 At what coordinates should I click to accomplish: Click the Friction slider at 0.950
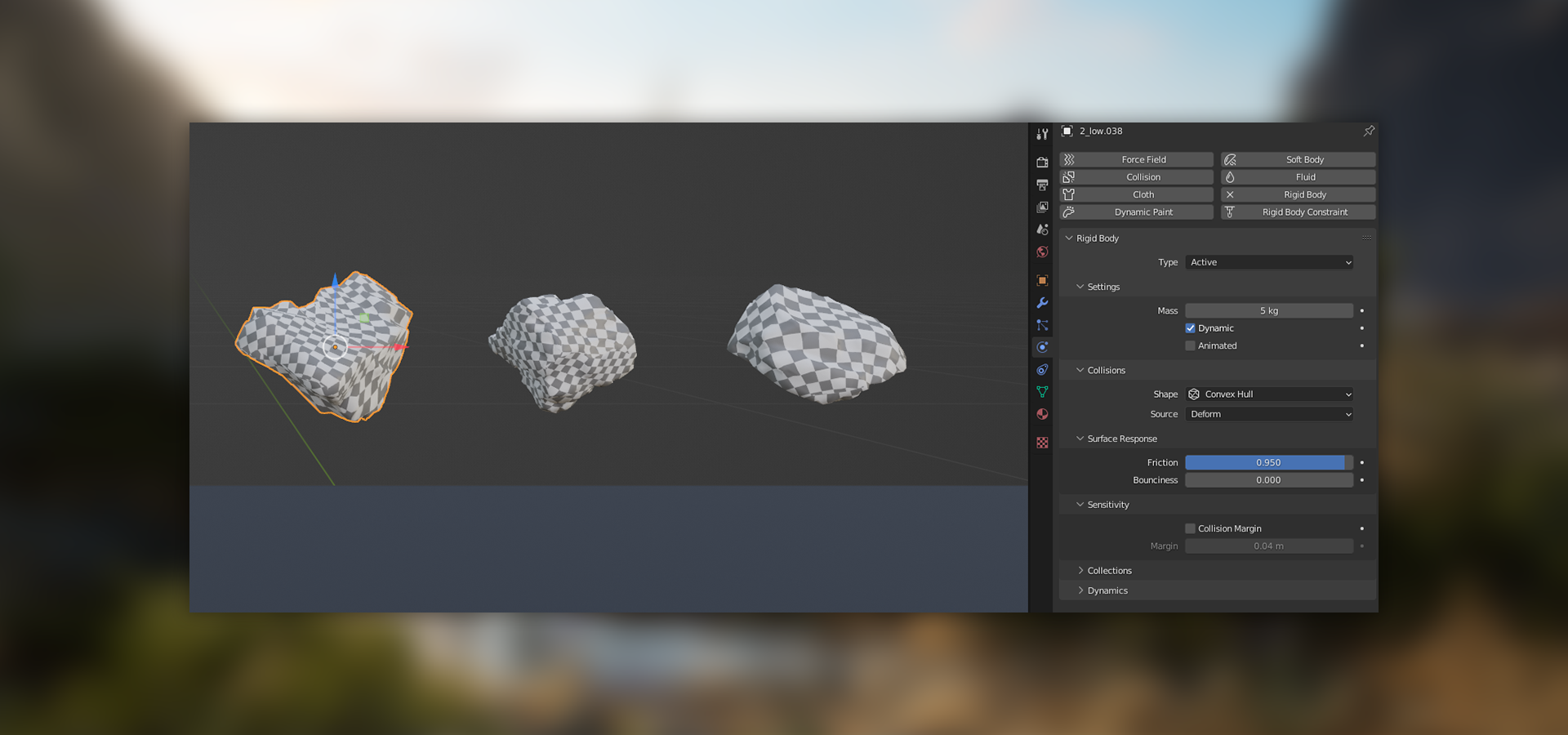pos(1269,463)
